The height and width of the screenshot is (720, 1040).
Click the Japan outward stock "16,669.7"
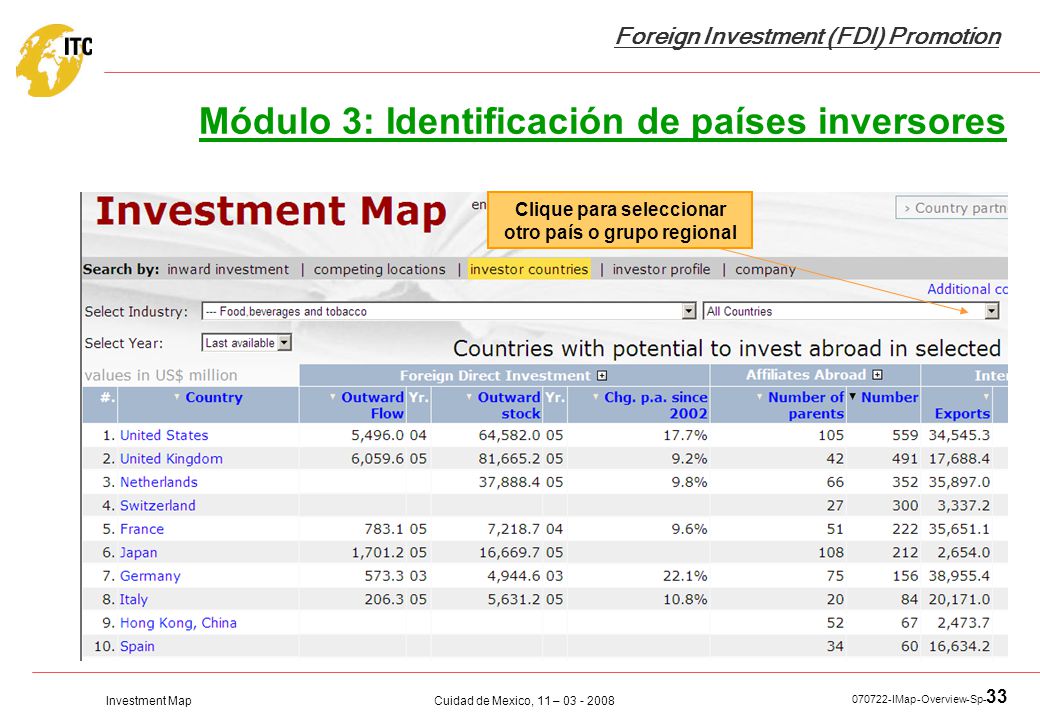[x=509, y=552]
